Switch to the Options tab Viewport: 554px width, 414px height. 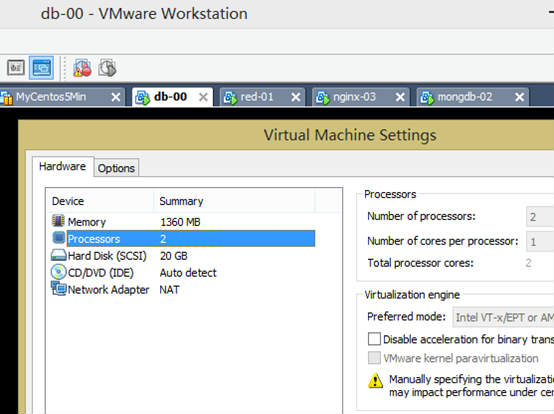pos(116,168)
